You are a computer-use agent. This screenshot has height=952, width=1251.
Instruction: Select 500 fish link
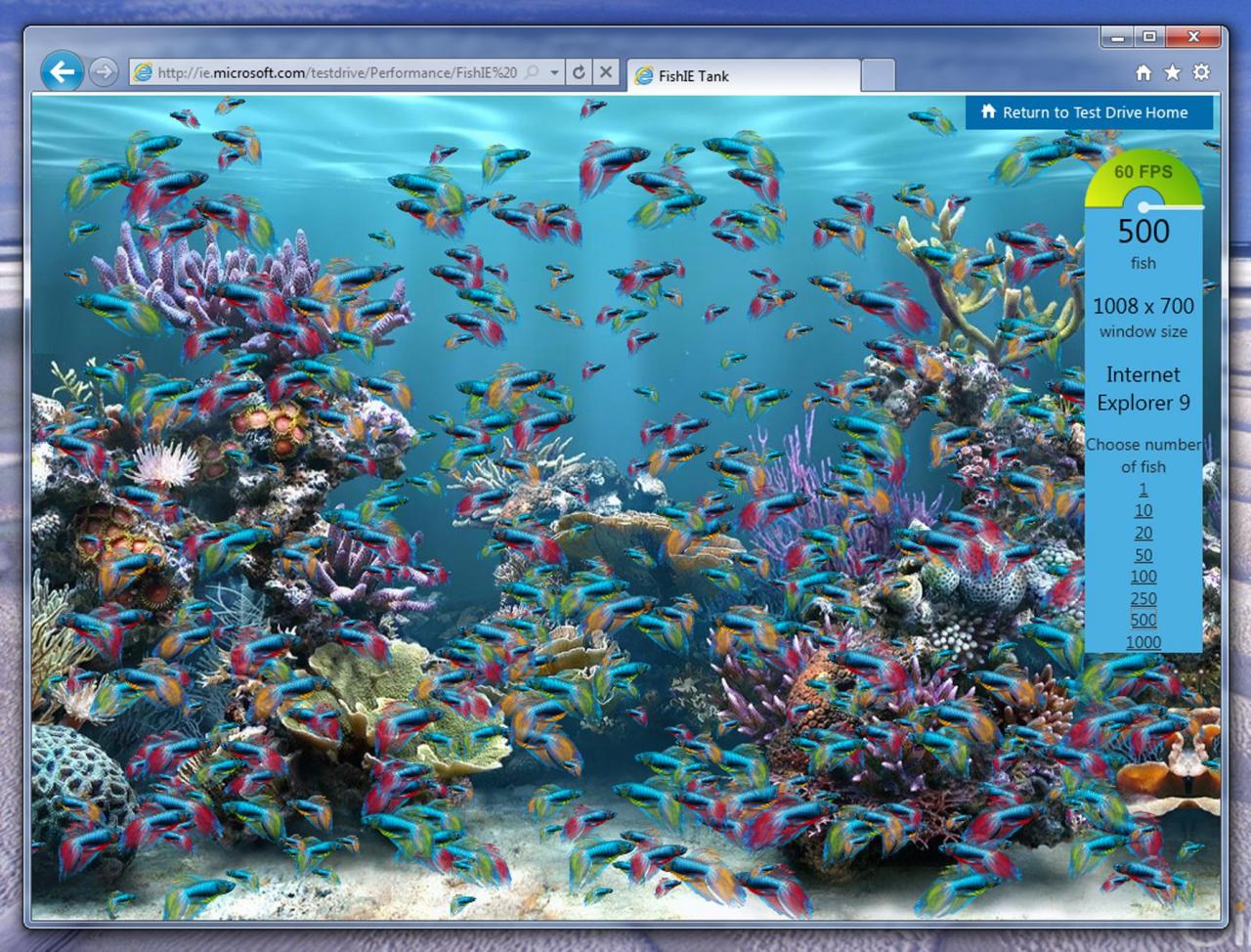(1143, 620)
